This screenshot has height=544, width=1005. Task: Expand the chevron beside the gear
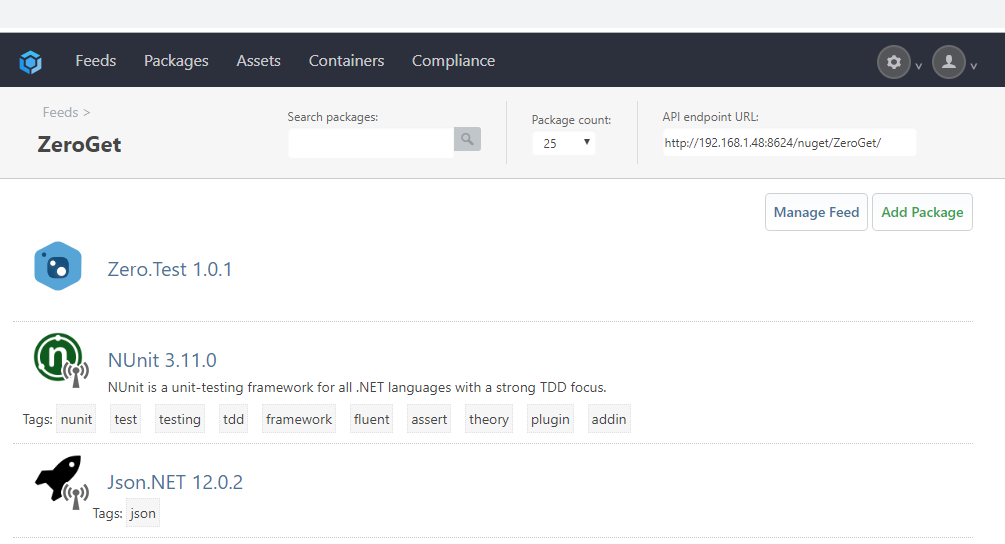click(918, 66)
